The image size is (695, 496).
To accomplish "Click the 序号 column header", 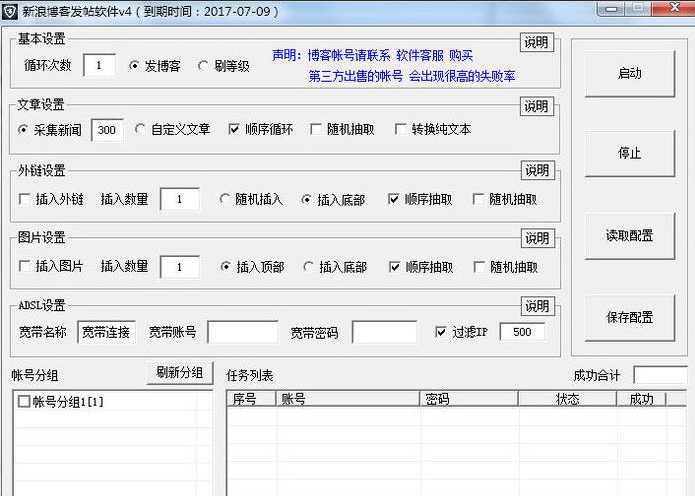I will tap(251, 399).
